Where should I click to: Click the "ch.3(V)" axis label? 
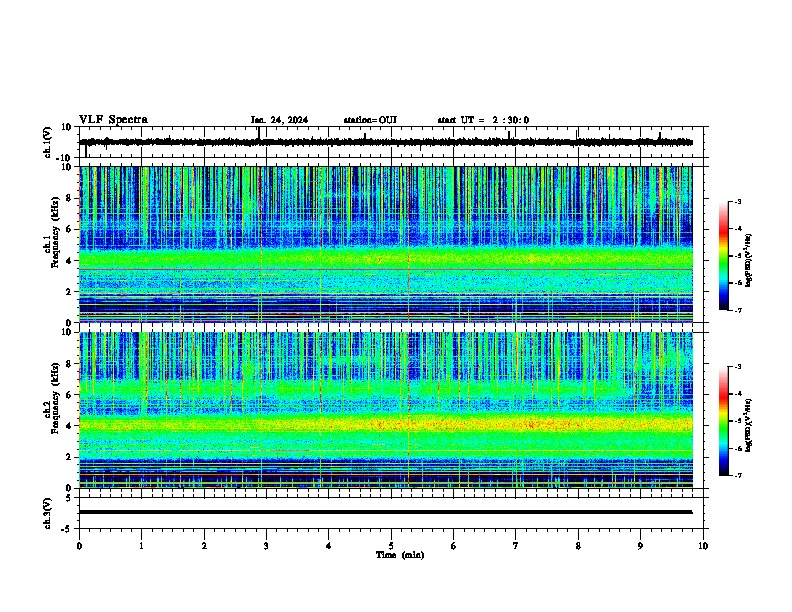(x=48, y=514)
